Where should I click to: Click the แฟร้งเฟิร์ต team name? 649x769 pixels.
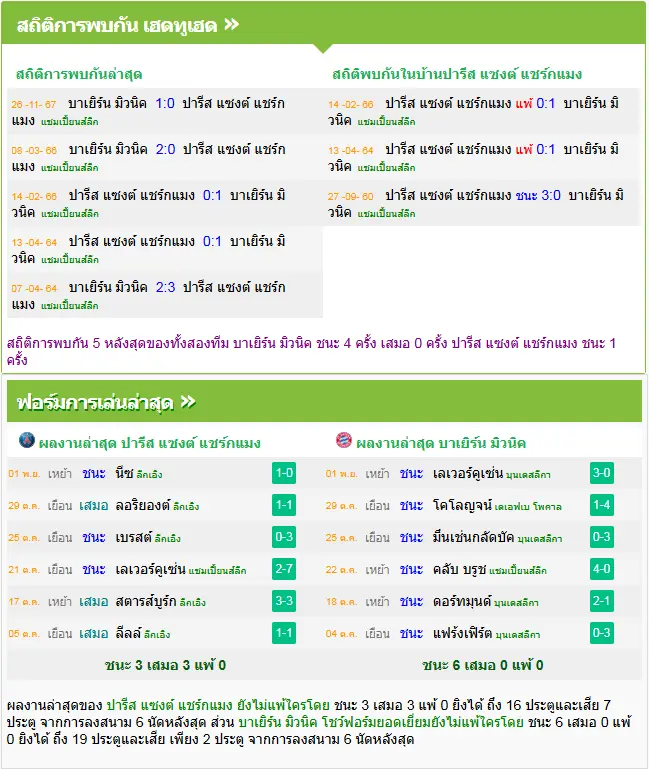tap(462, 633)
